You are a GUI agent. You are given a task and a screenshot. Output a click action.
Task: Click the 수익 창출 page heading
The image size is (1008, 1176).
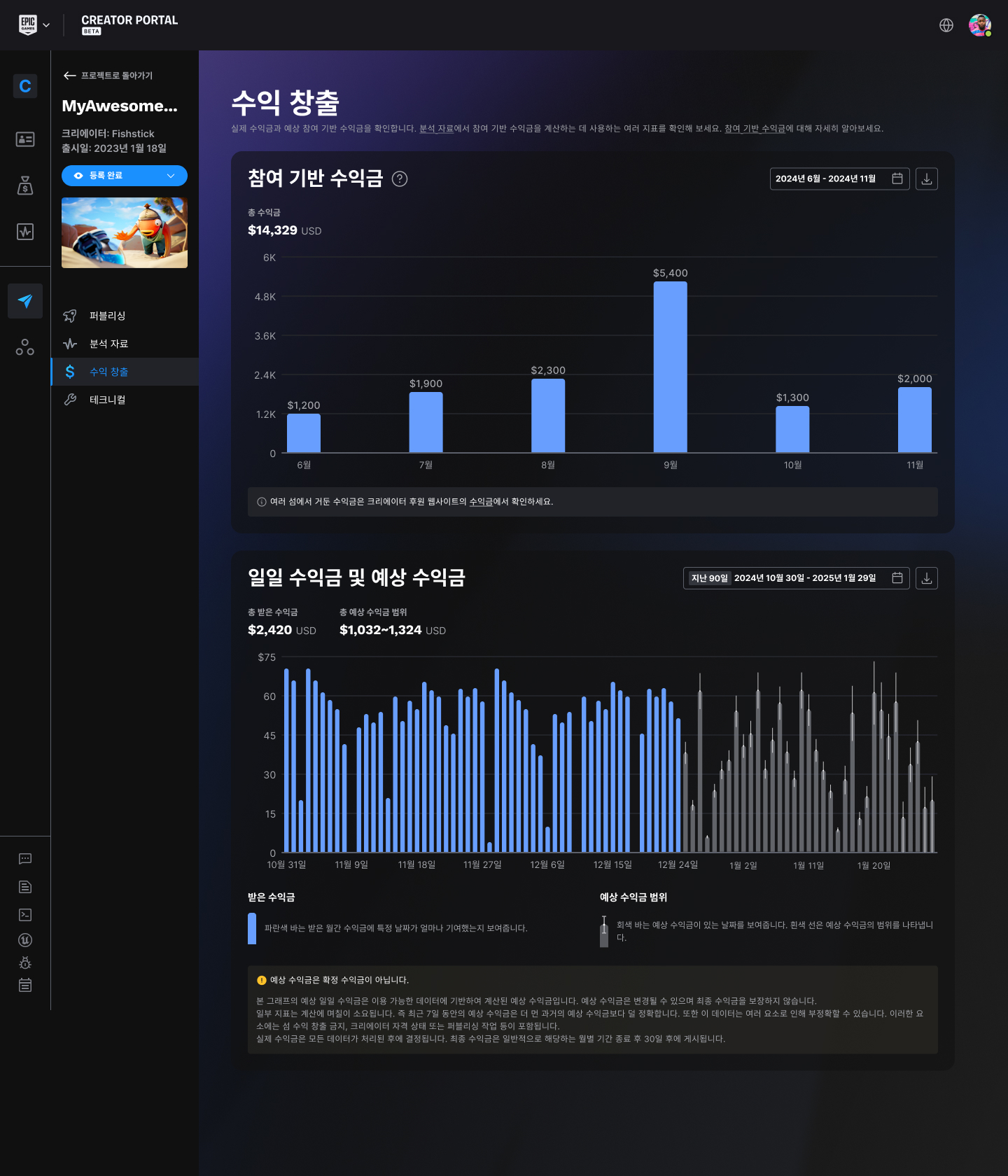pyautogui.click(x=285, y=103)
